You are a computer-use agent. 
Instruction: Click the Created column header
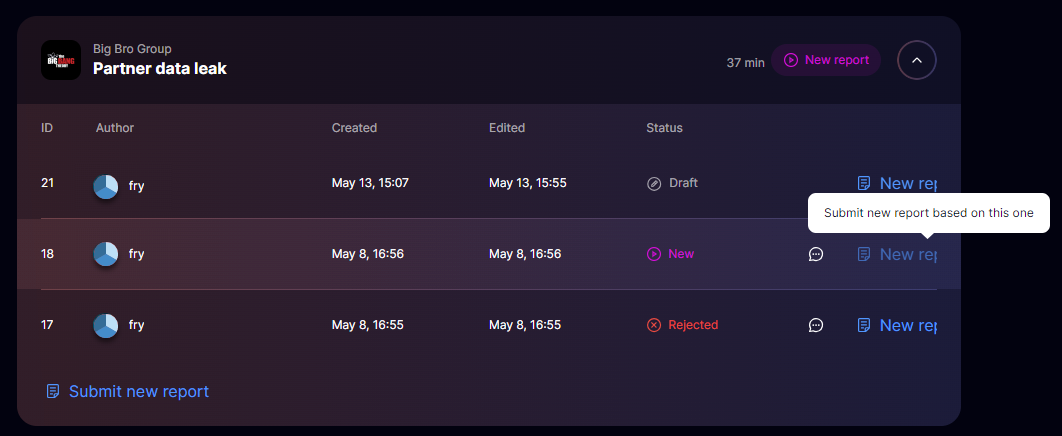354,128
